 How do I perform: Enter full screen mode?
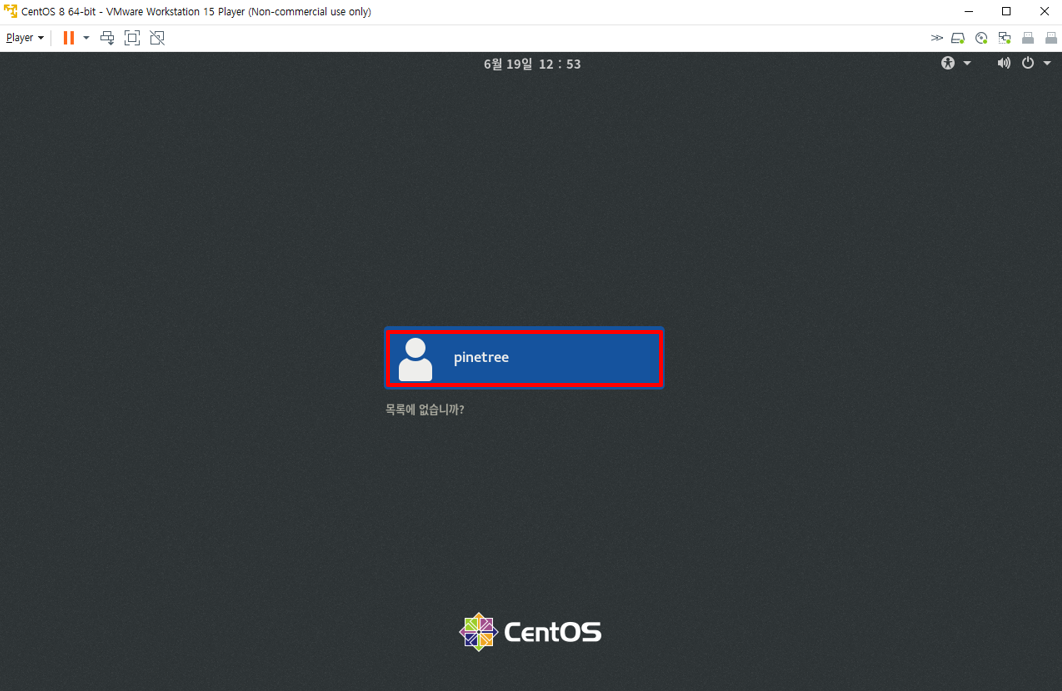132,38
